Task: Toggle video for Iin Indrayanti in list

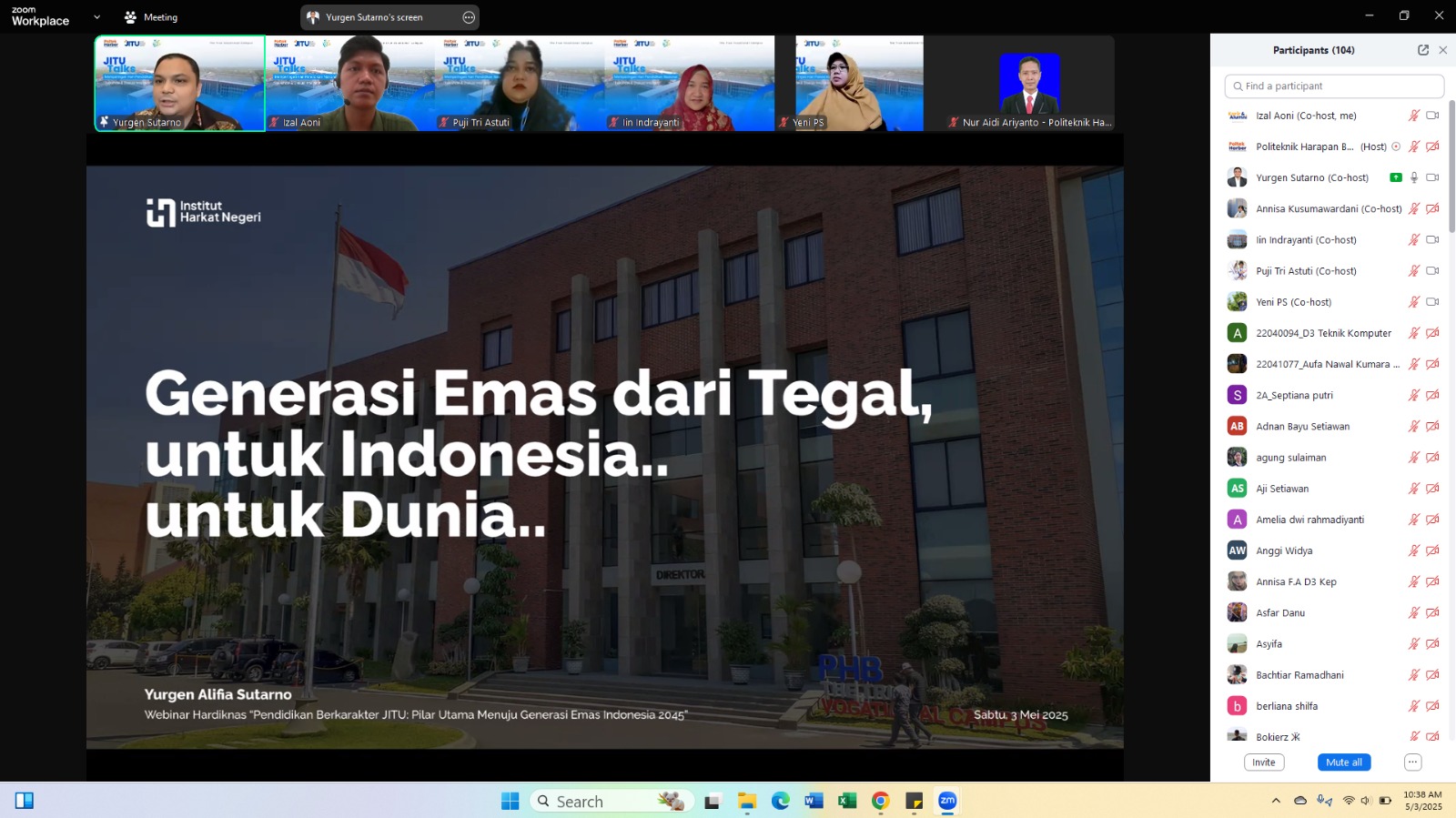Action: 1432,240
